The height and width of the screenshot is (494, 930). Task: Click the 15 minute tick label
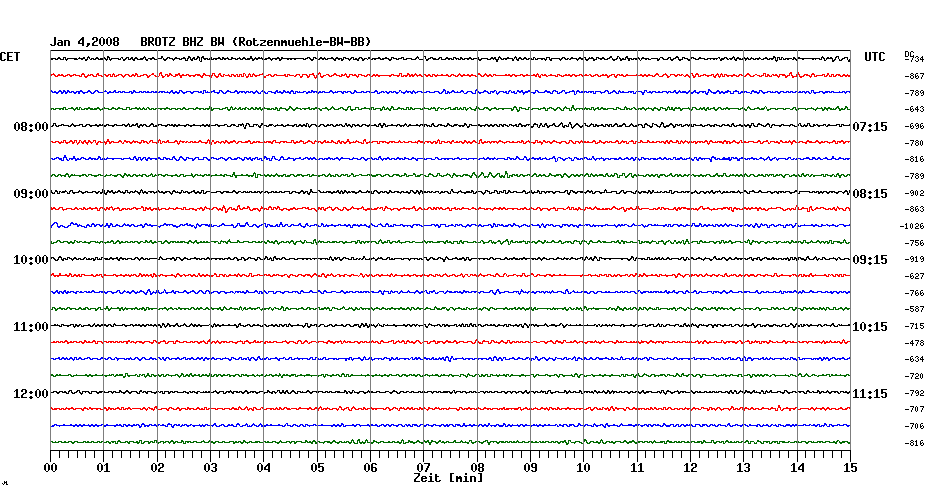tap(850, 467)
